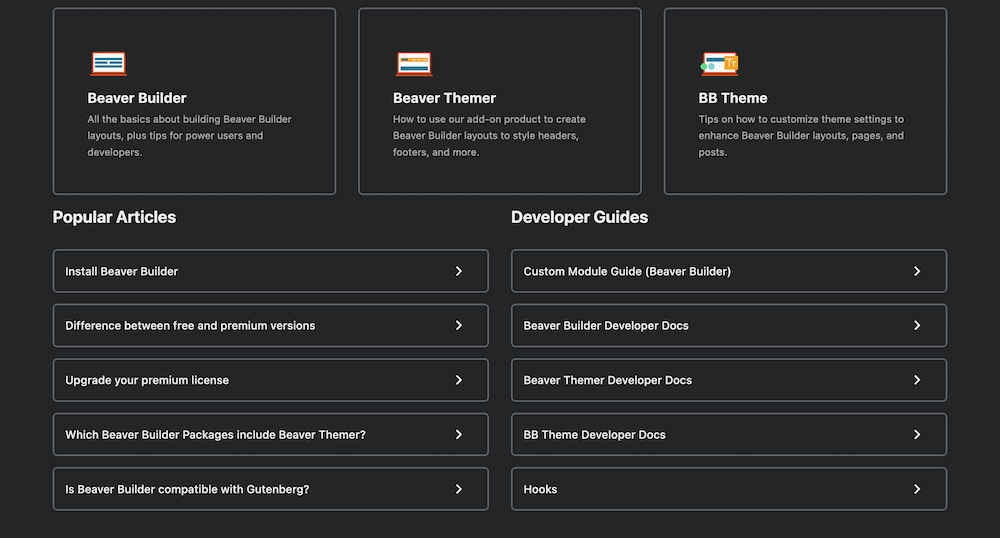Click chevron on Beaver Themer Developer Docs row

(917, 380)
